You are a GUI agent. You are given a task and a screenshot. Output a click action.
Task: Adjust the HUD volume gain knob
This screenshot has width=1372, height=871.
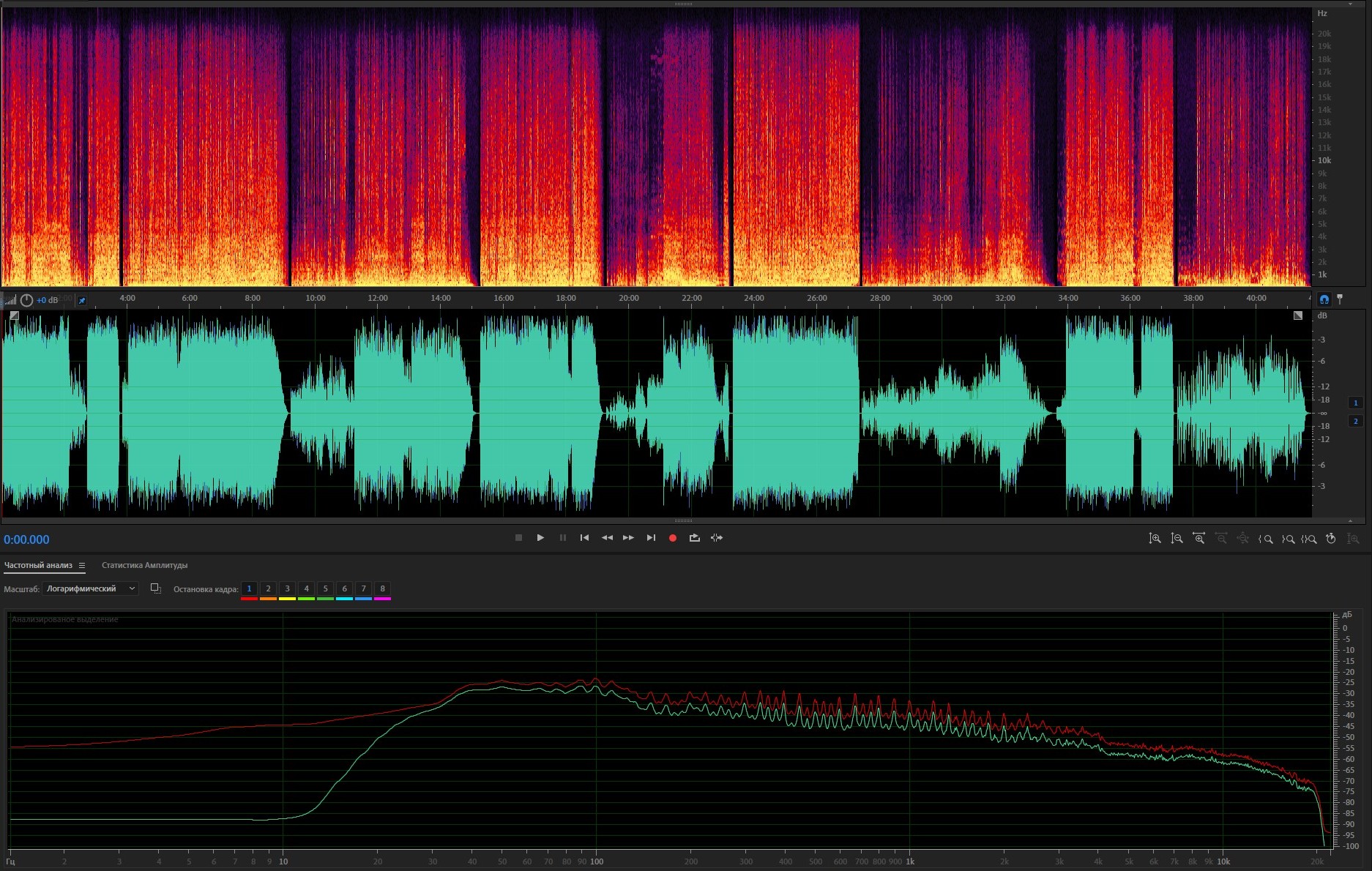tap(26, 301)
